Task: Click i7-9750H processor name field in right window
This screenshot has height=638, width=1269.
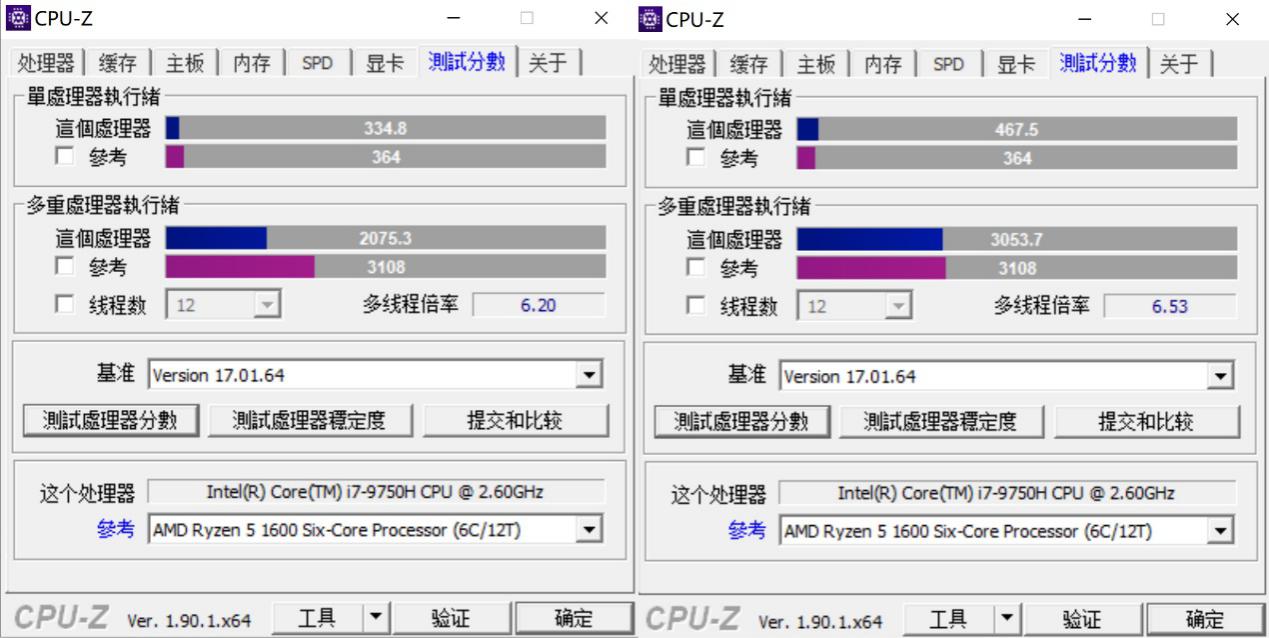Action: [1008, 492]
